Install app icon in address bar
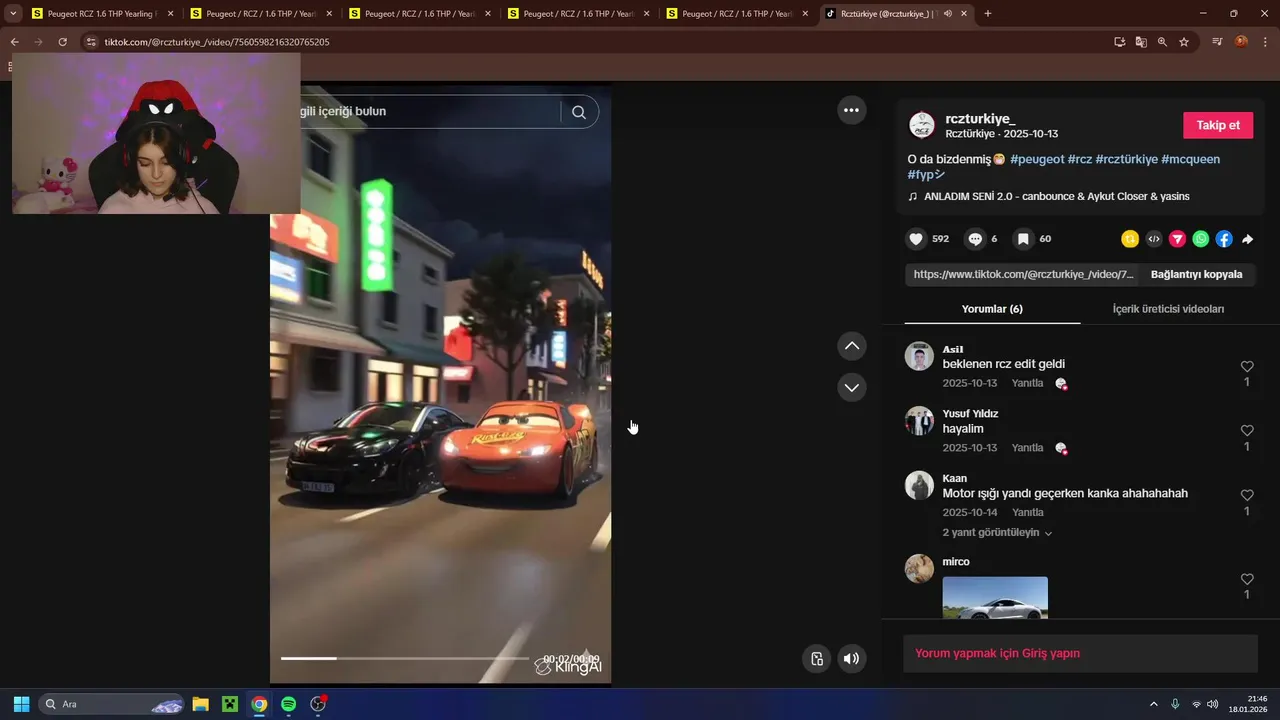The height and width of the screenshot is (720, 1280). pyautogui.click(x=1119, y=42)
